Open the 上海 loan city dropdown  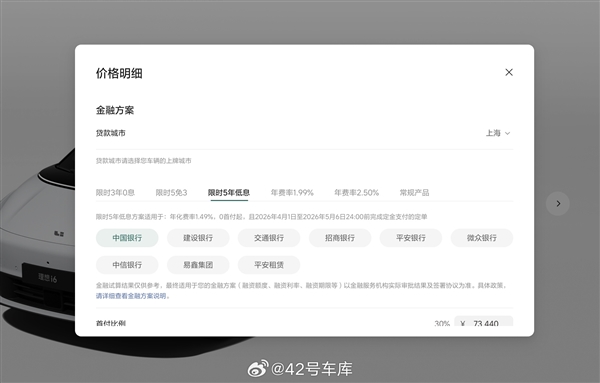pyautogui.click(x=498, y=133)
